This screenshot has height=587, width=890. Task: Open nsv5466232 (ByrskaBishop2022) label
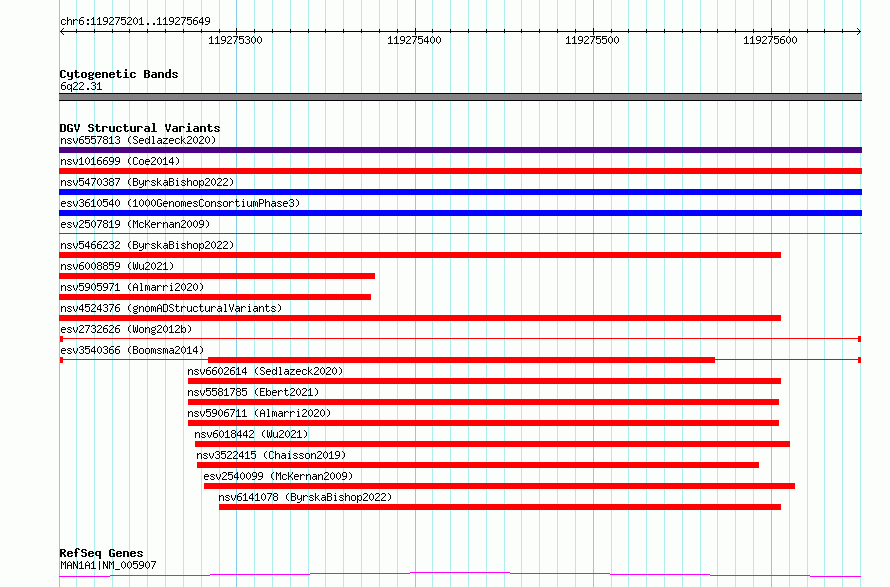coord(147,245)
